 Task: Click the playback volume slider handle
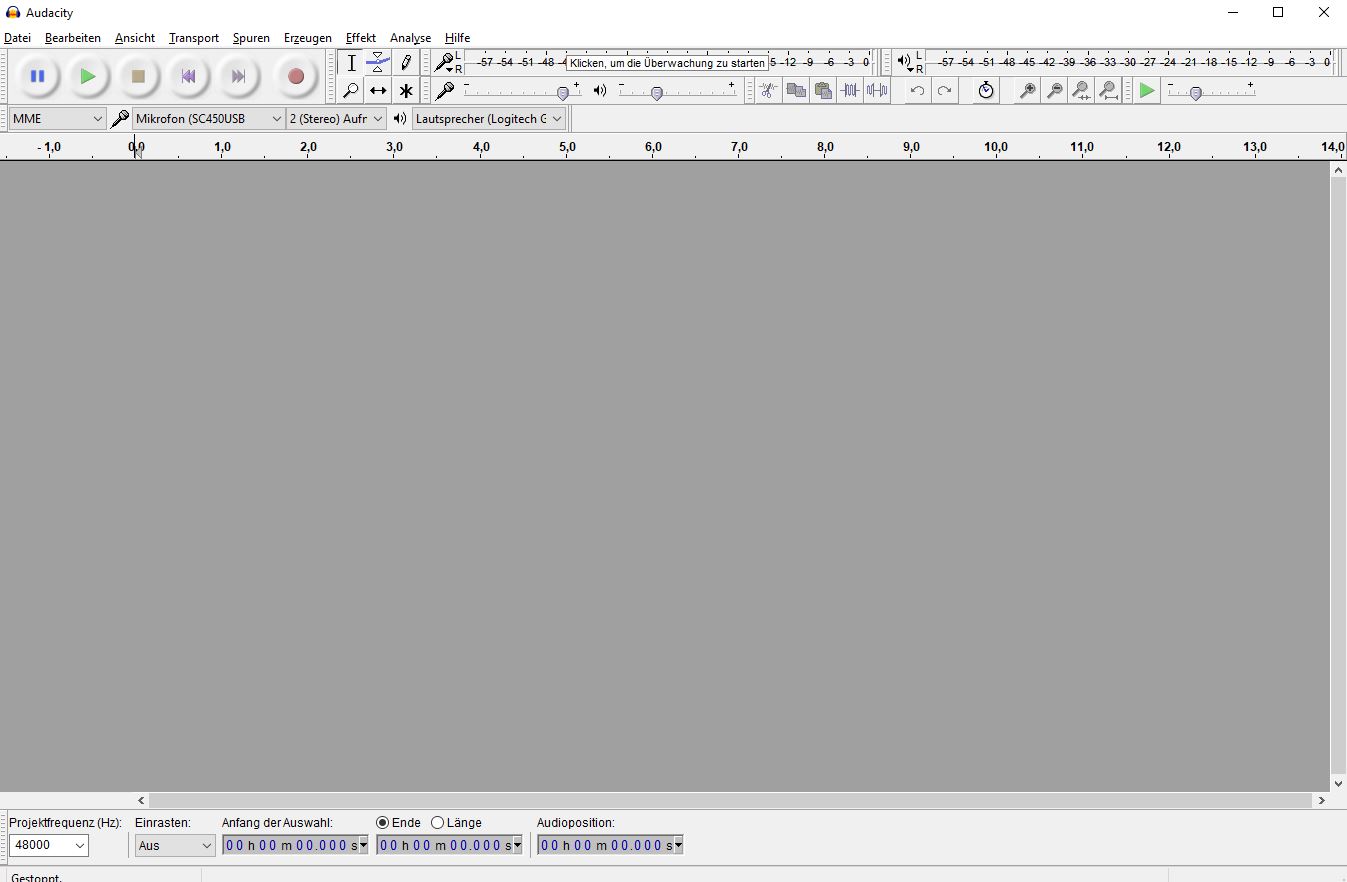pyautogui.click(x=657, y=93)
